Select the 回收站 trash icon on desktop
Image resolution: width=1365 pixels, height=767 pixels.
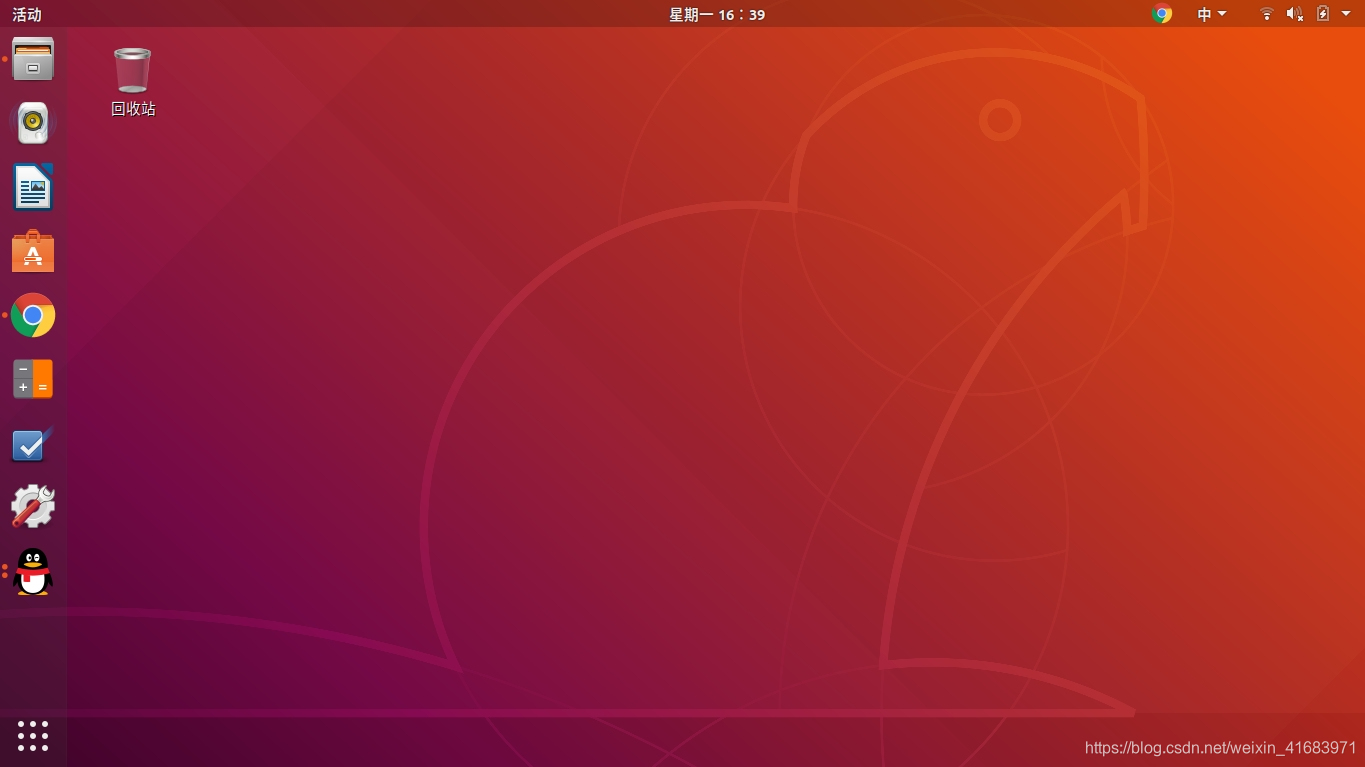[132, 70]
